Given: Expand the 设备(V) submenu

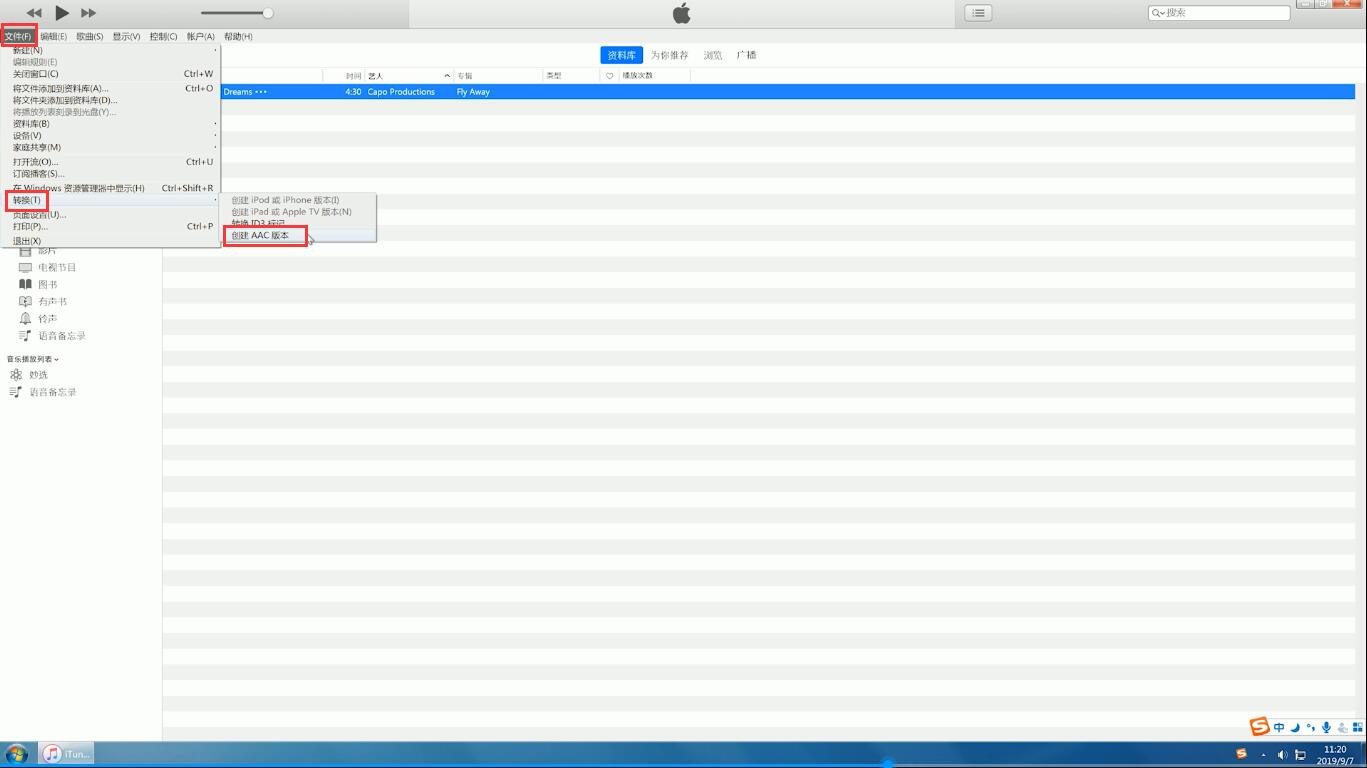Looking at the screenshot, I should tap(112, 136).
